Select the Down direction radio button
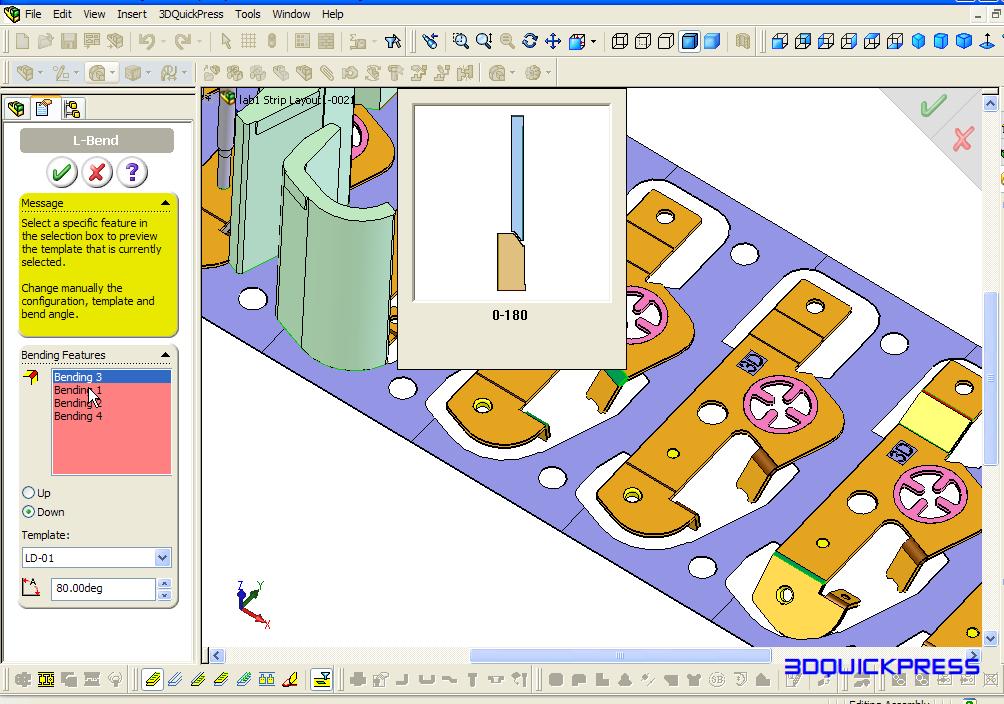This screenshot has width=1004, height=704. coord(28,512)
